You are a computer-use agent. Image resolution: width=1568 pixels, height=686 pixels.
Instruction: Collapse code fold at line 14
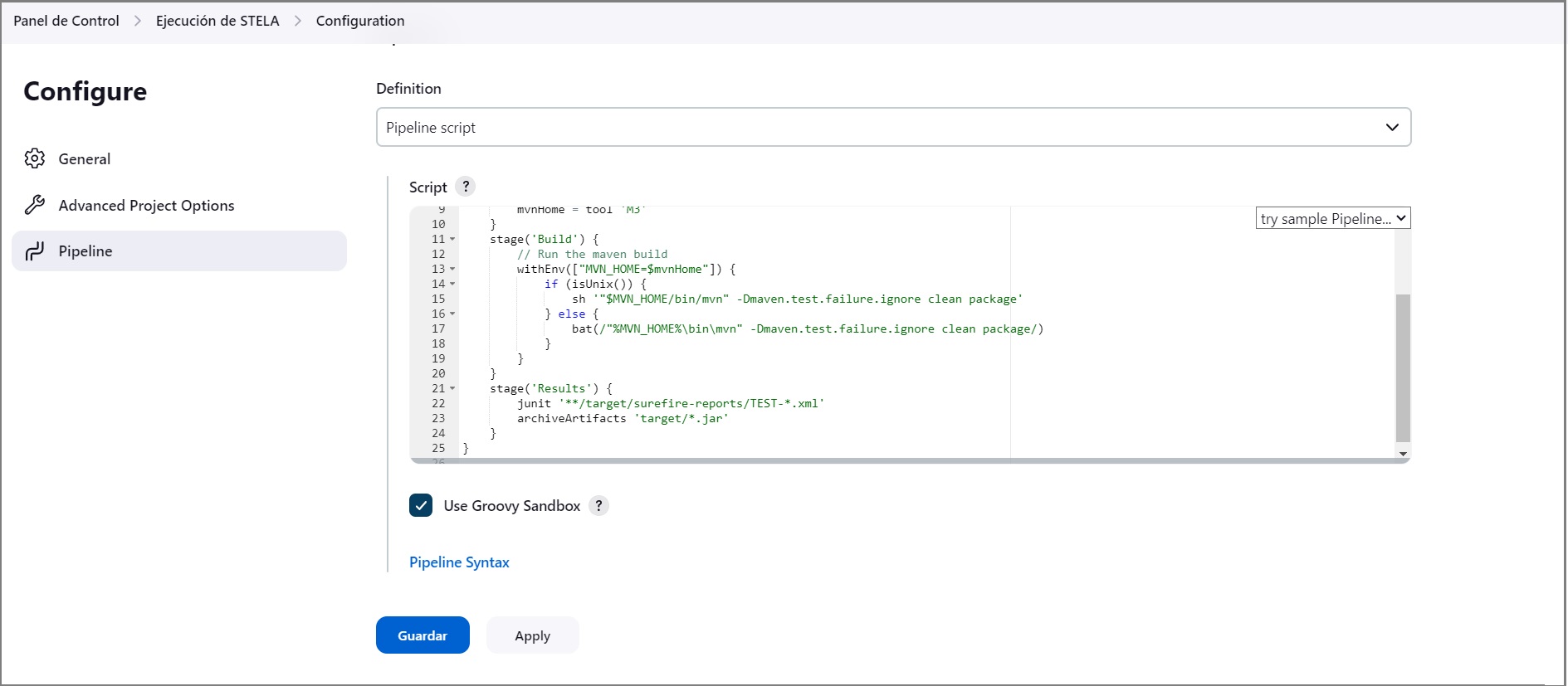452,284
